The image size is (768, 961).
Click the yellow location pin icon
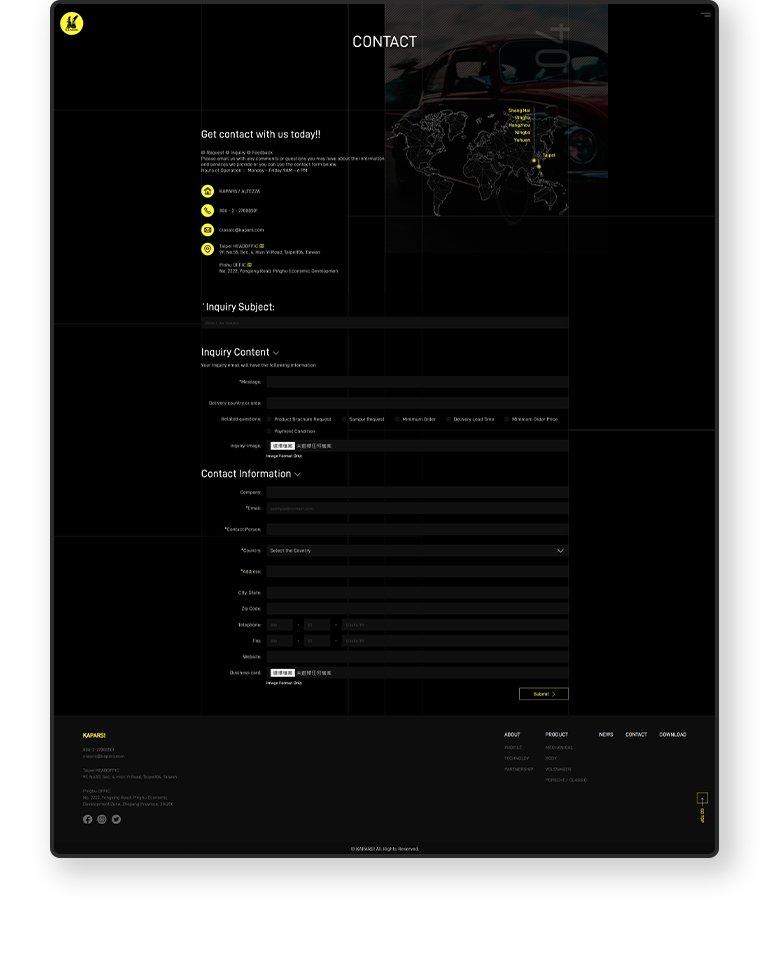[x=207, y=249]
